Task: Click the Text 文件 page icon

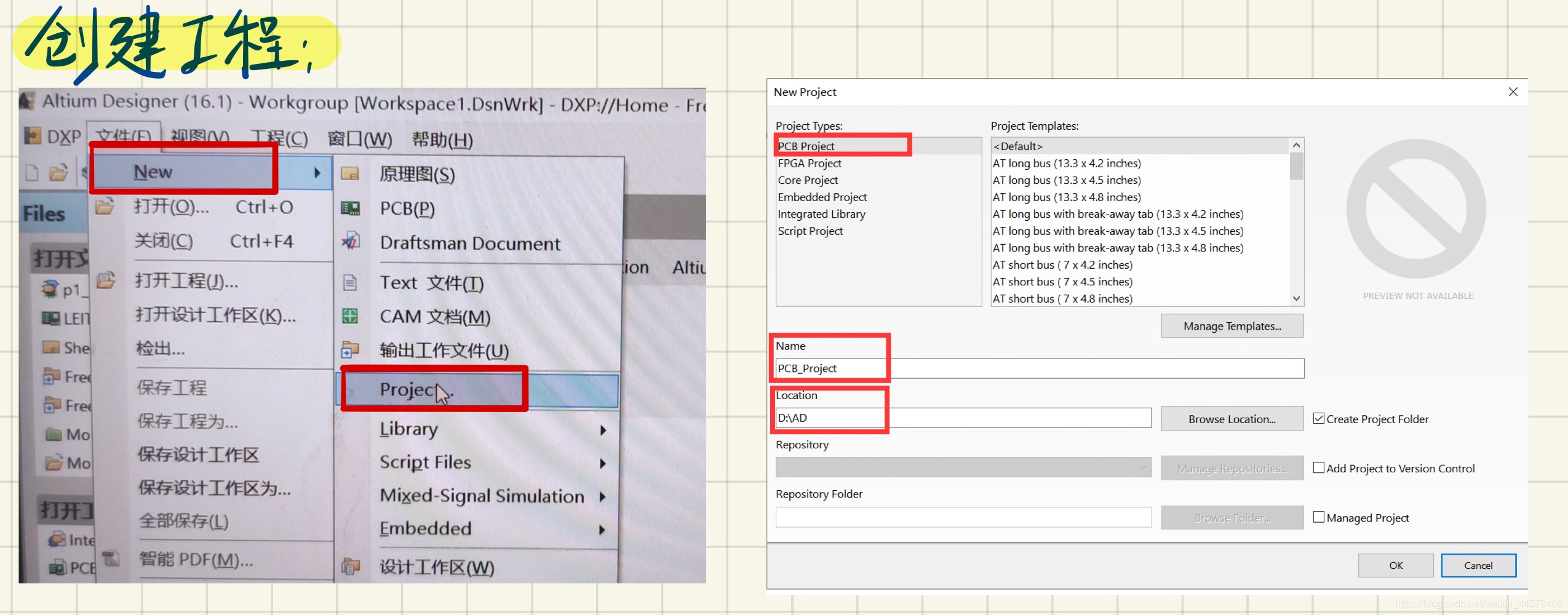Action: [350, 282]
